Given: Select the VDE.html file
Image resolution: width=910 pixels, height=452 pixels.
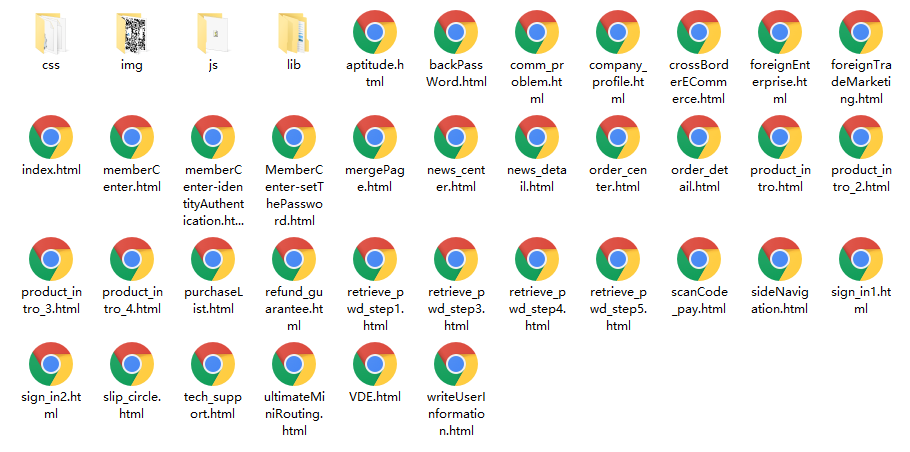Looking at the screenshot, I should pyautogui.click(x=375, y=365).
